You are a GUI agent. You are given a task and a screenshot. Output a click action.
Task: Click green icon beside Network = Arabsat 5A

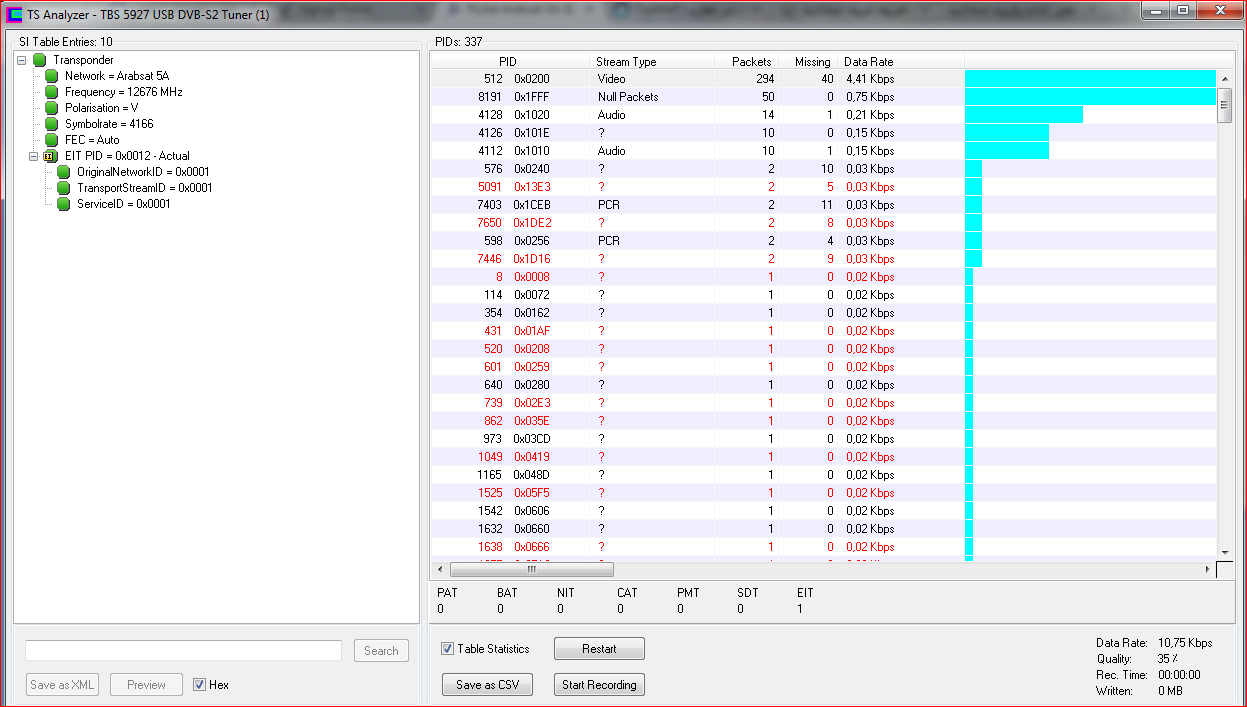click(52, 76)
